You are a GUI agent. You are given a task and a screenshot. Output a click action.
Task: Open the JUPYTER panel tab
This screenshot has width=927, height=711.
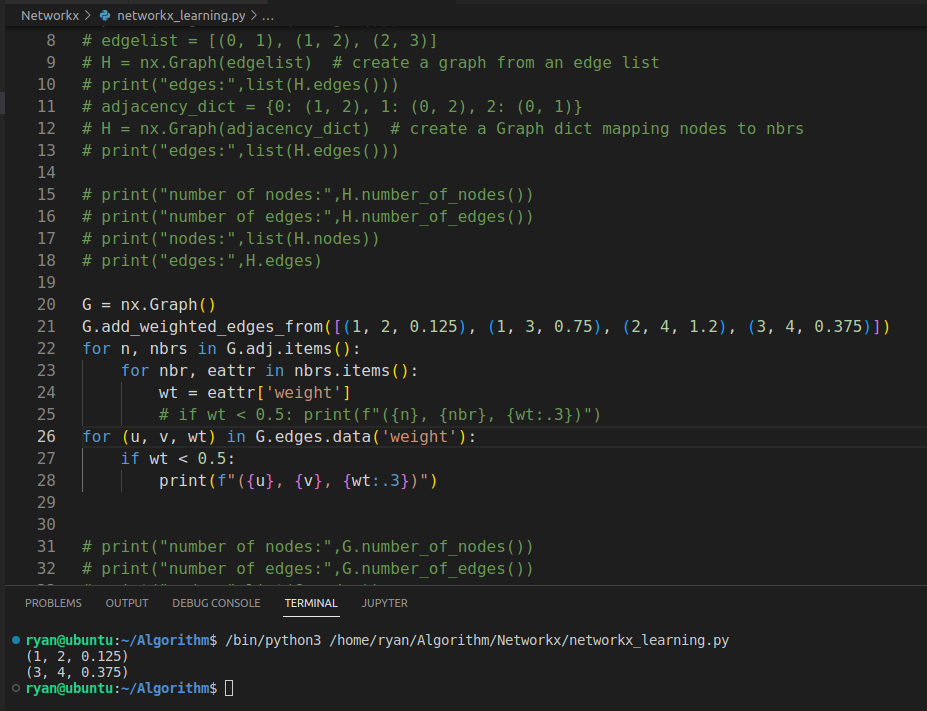(x=384, y=603)
